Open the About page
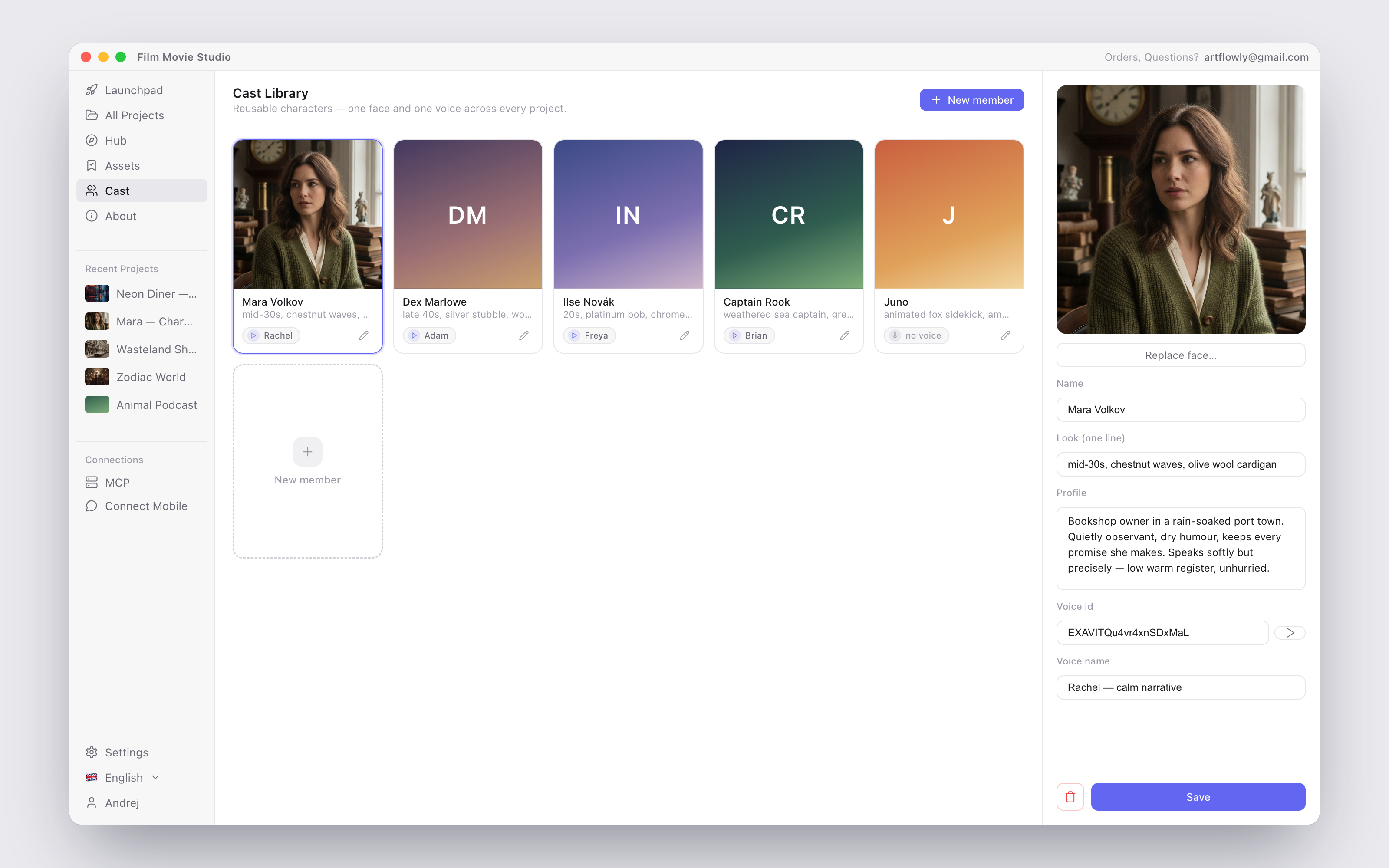 [142, 216]
